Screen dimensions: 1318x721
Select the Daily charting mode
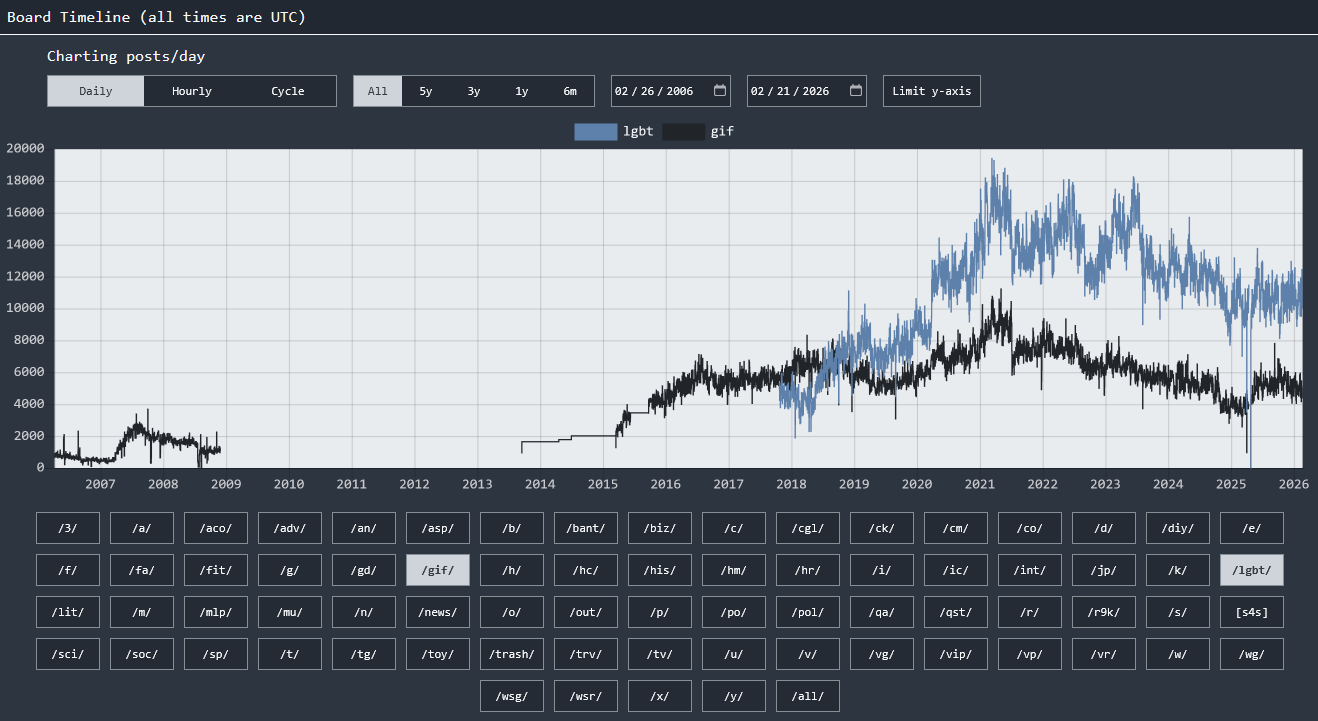click(x=96, y=91)
